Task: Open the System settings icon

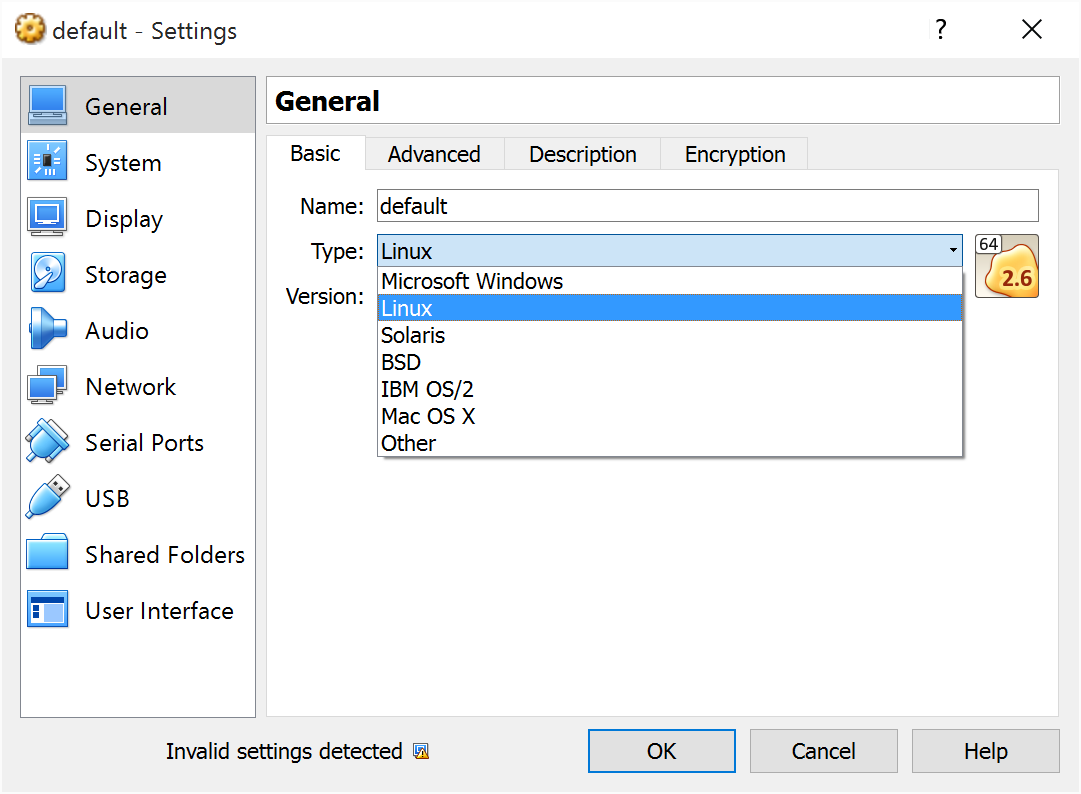Action: pyautogui.click(x=47, y=162)
